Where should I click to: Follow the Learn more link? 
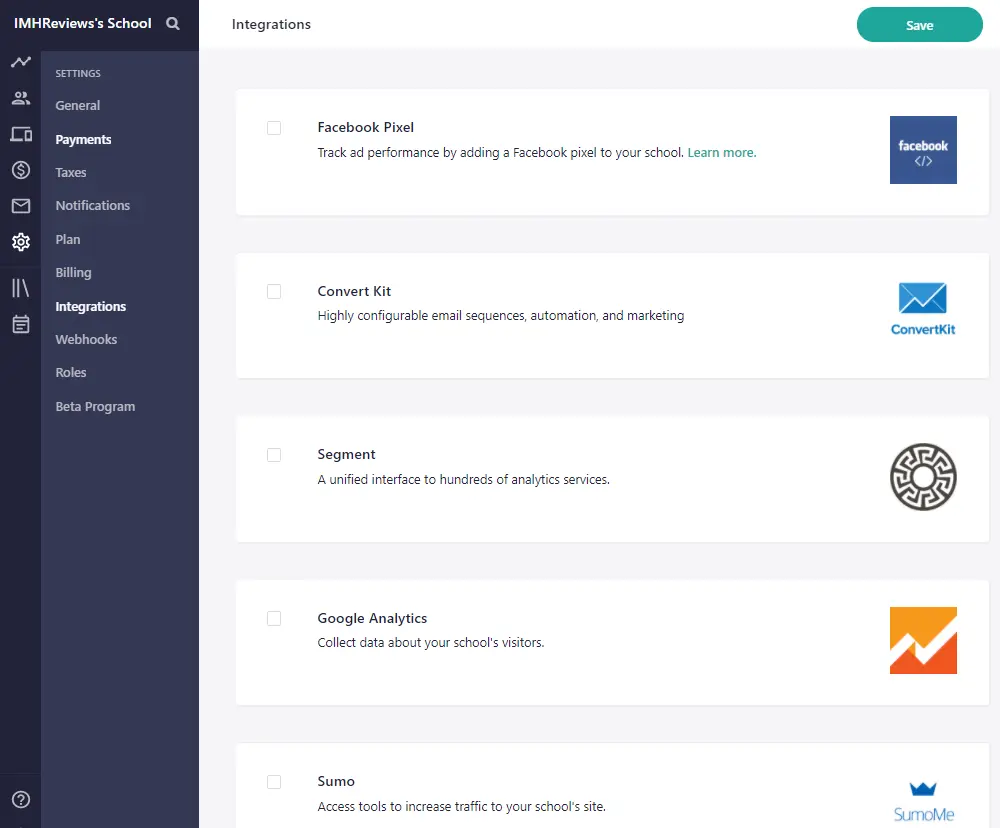[721, 153]
